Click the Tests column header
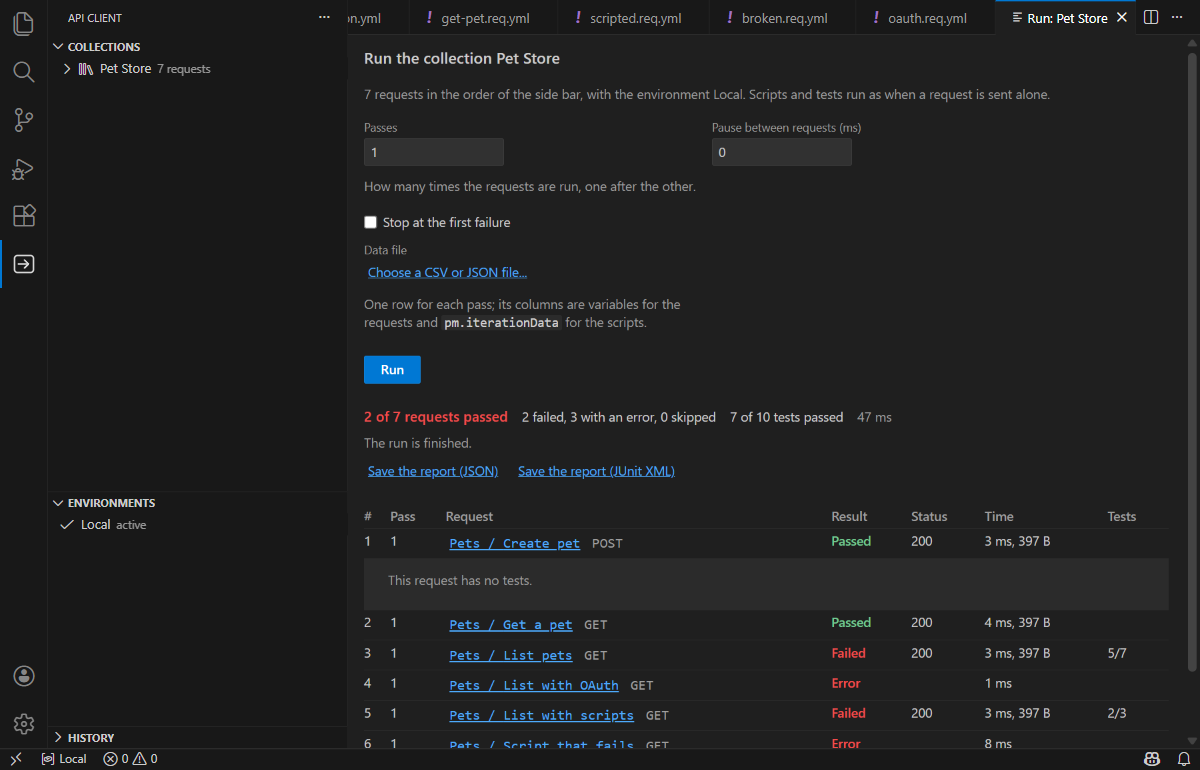1200x770 pixels. pyautogui.click(x=1122, y=517)
